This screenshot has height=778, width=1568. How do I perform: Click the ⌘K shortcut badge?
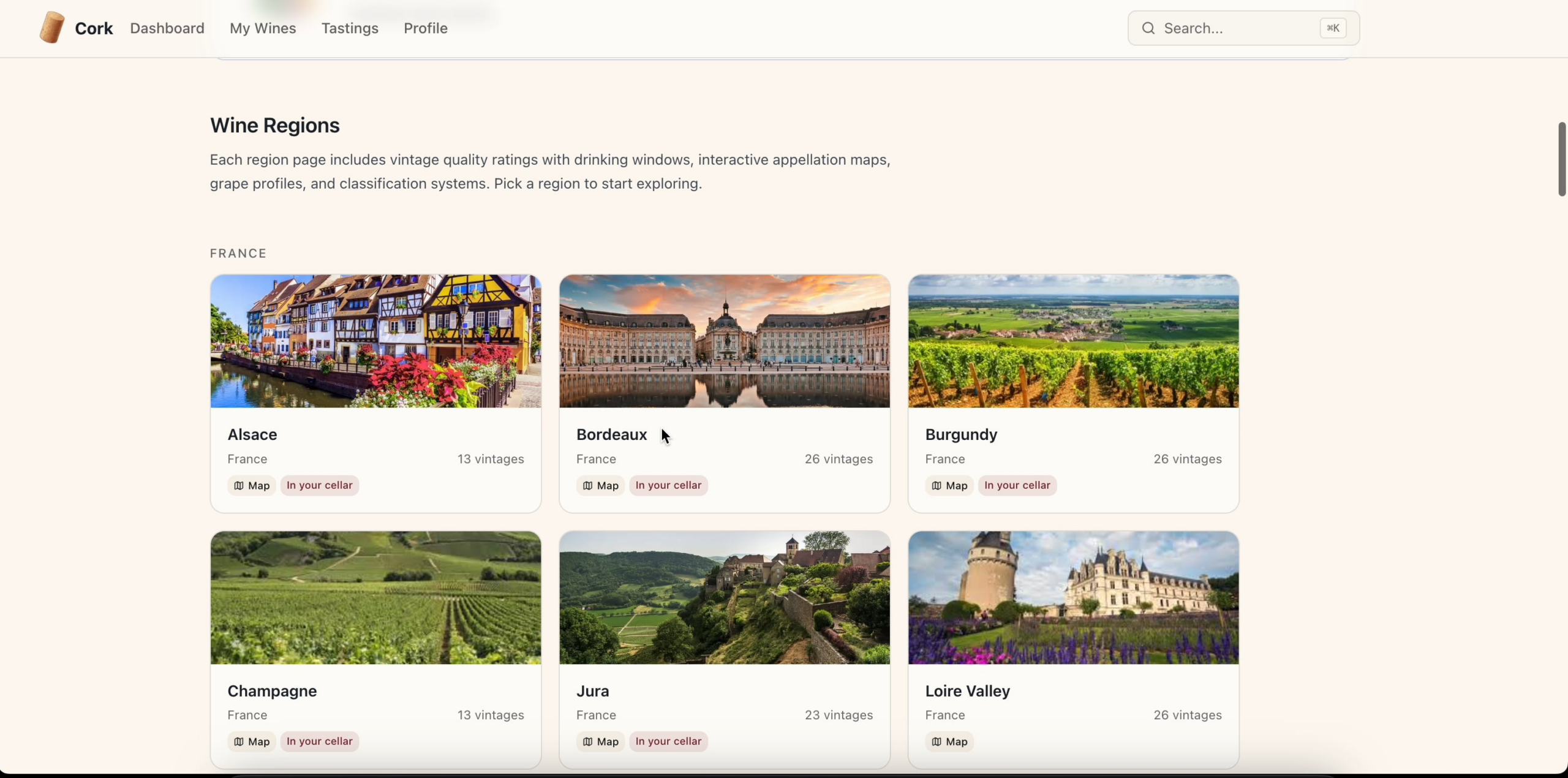1333,28
